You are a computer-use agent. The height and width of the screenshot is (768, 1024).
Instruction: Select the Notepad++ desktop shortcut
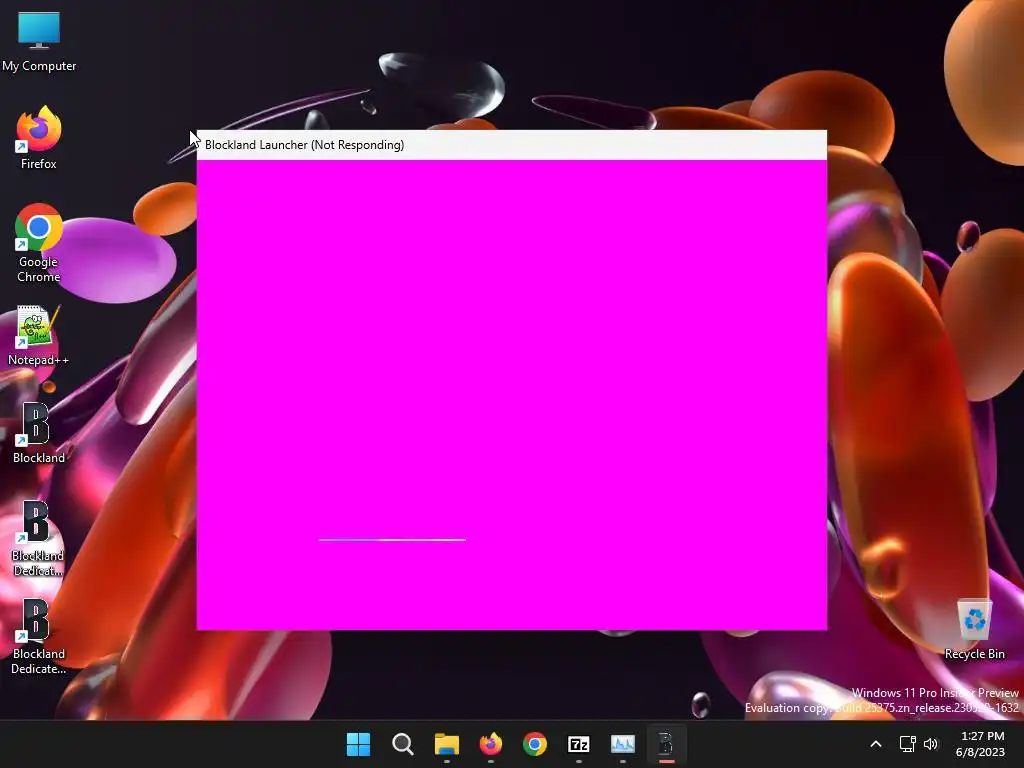[x=39, y=336]
